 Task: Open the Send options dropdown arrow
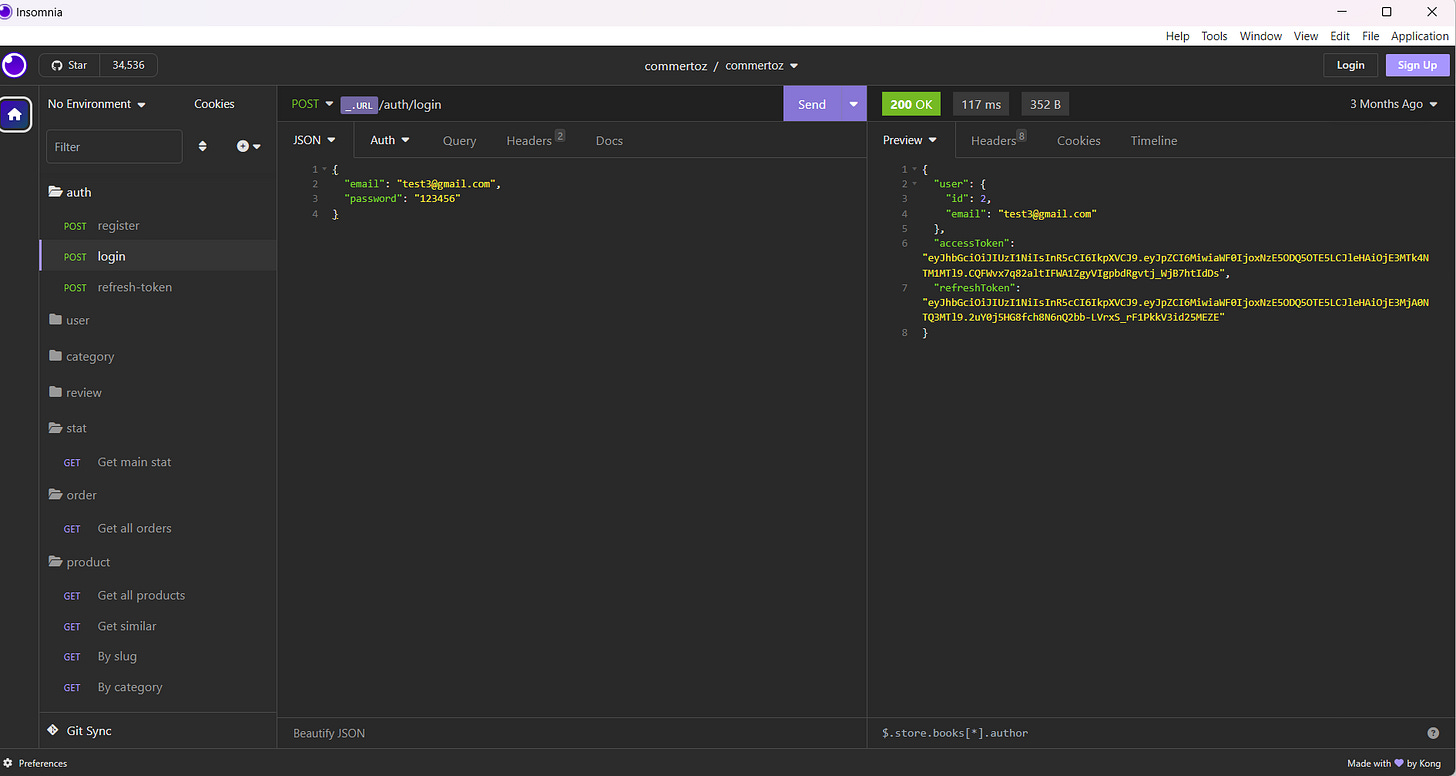853,104
